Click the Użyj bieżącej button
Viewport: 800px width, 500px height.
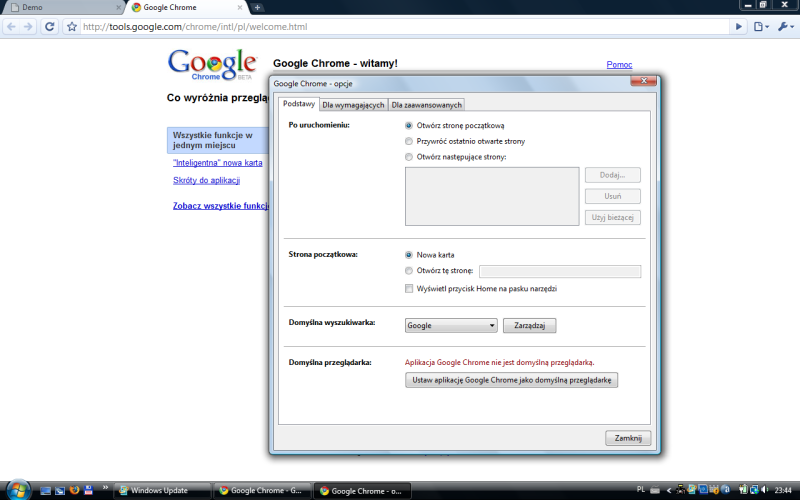coord(612,217)
